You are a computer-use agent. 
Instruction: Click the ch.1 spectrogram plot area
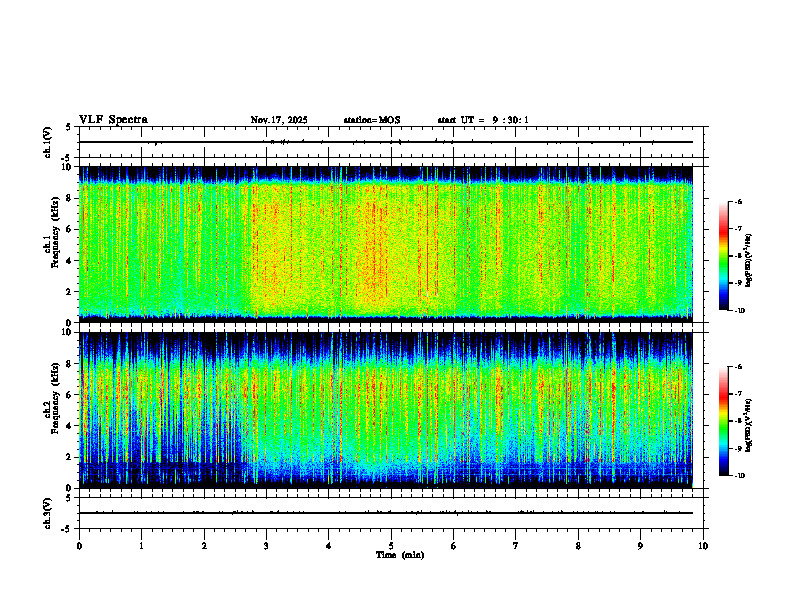tap(386, 244)
